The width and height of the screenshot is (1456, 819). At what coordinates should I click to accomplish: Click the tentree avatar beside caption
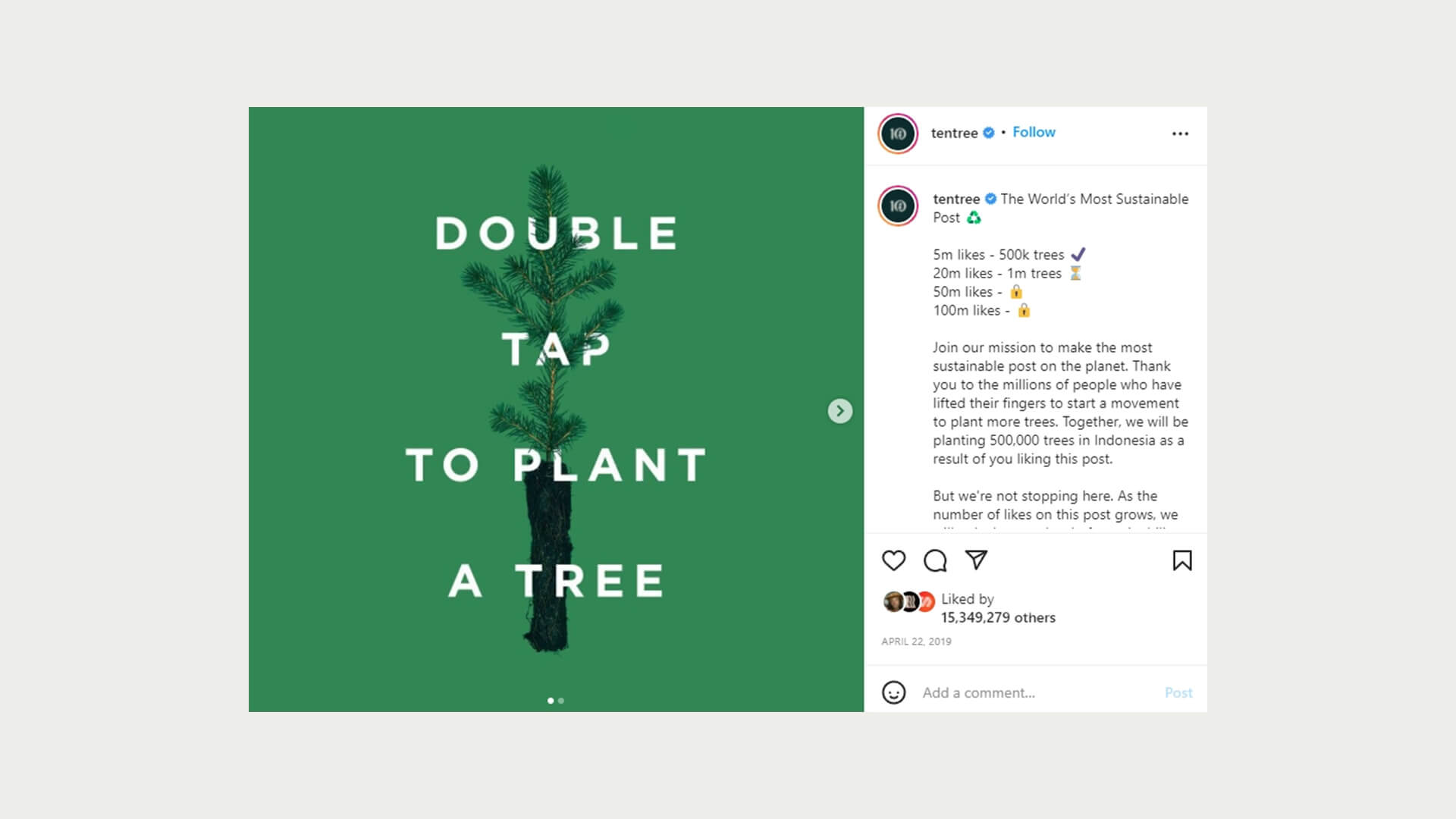coord(898,206)
